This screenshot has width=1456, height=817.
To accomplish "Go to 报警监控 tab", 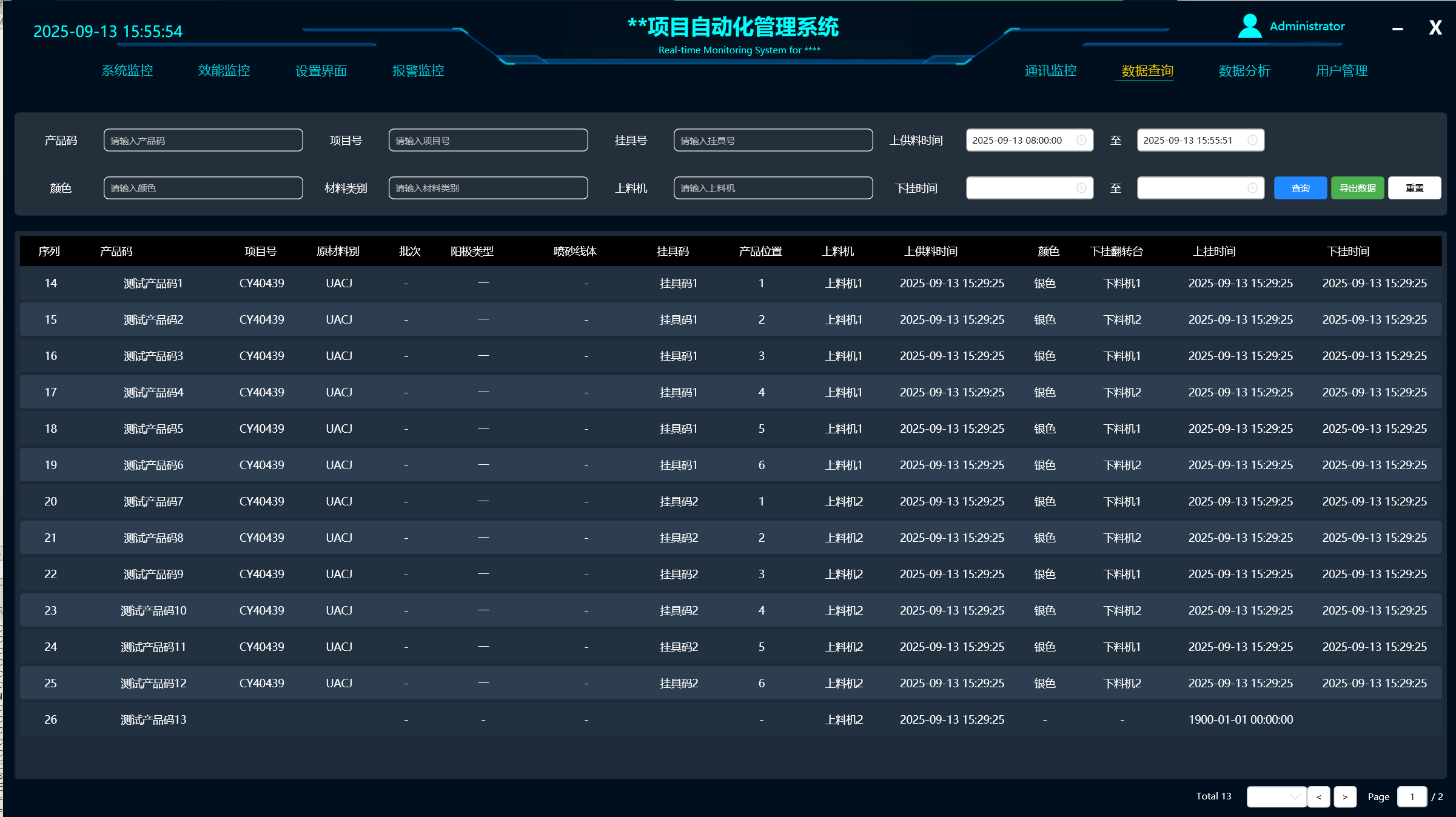I will [x=418, y=71].
